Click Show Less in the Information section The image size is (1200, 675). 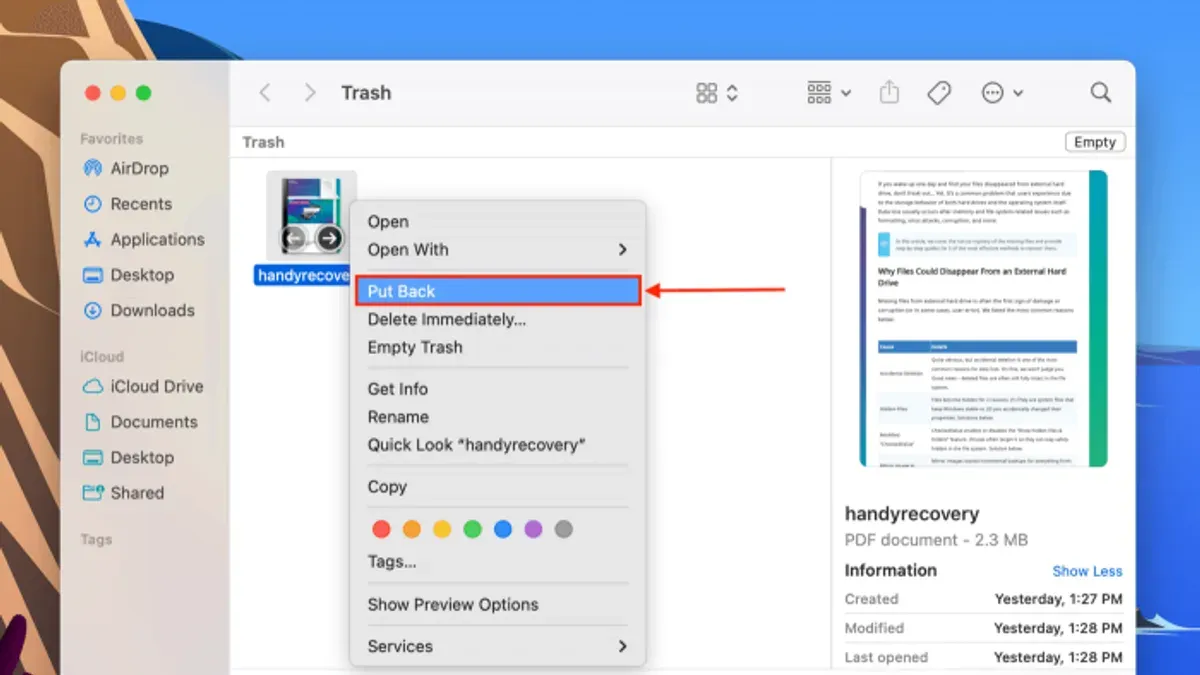1087,571
